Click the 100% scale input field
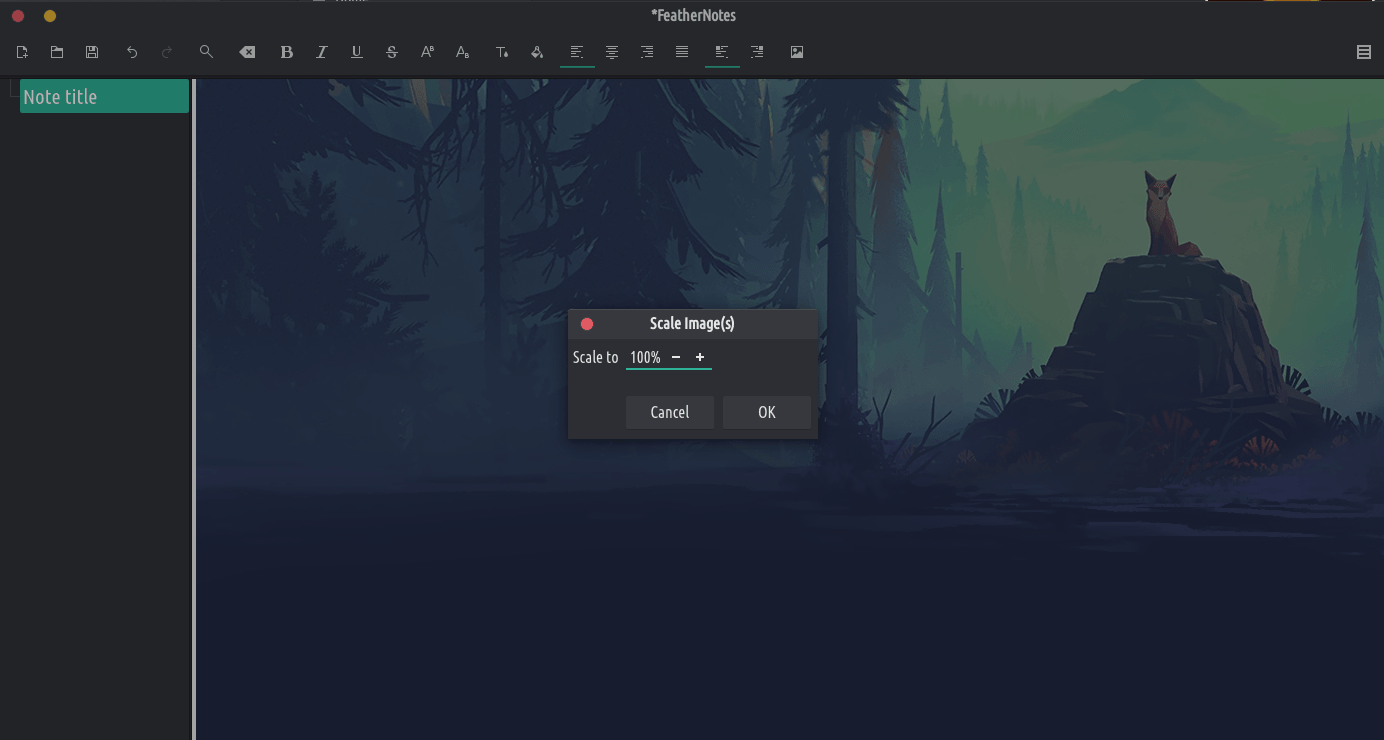Viewport: 1384px width, 740px height. coord(645,357)
